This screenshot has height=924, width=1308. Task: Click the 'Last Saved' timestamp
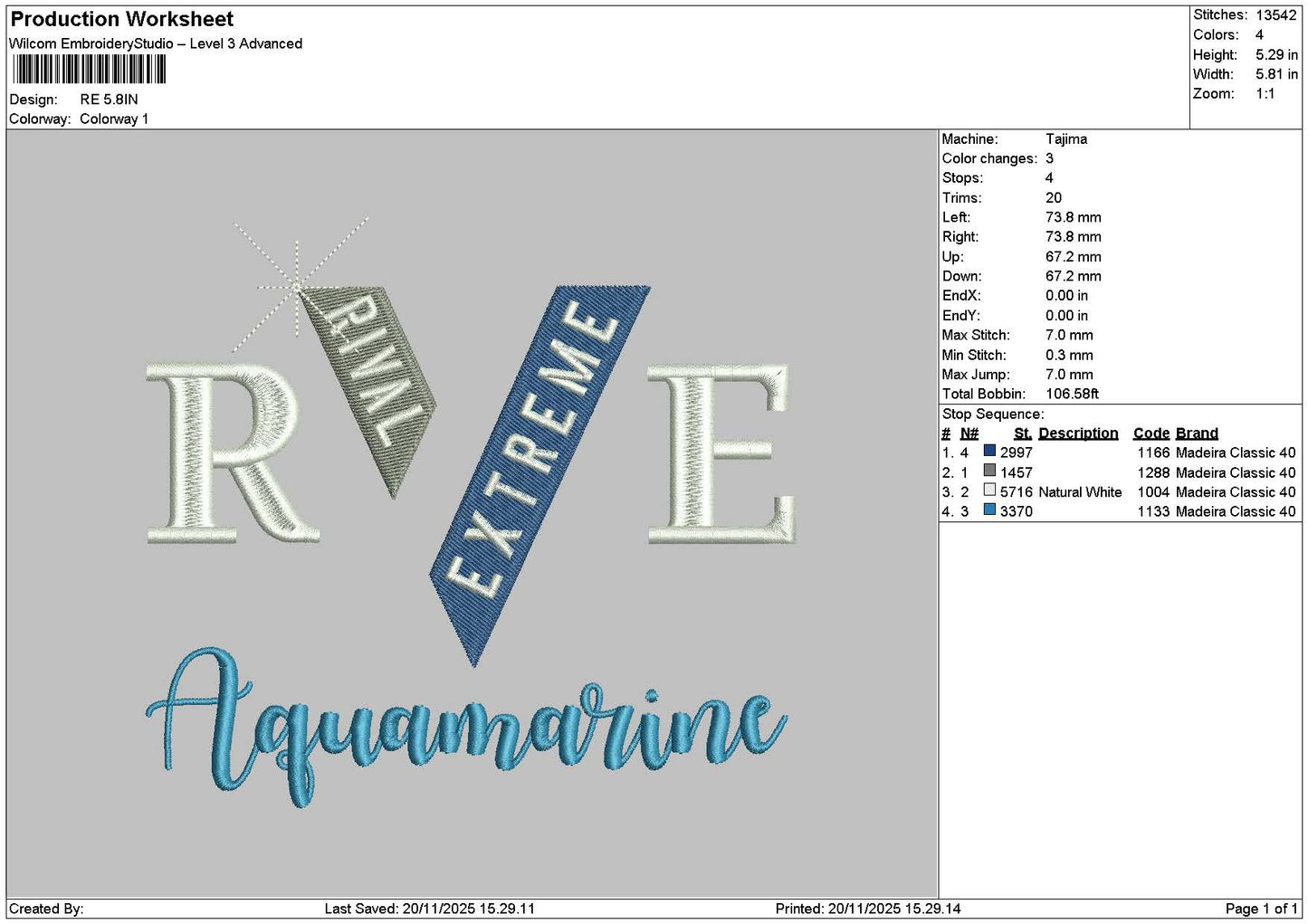pos(430,909)
